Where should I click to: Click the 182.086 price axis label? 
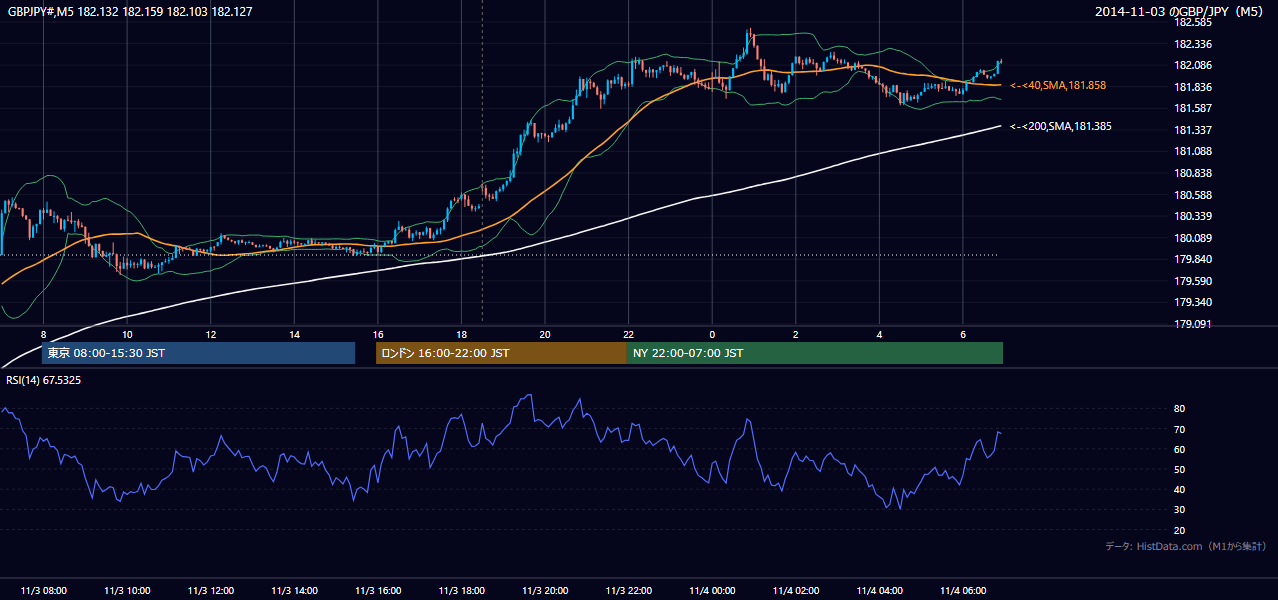pyautogui.click(x=1193, y=65)
